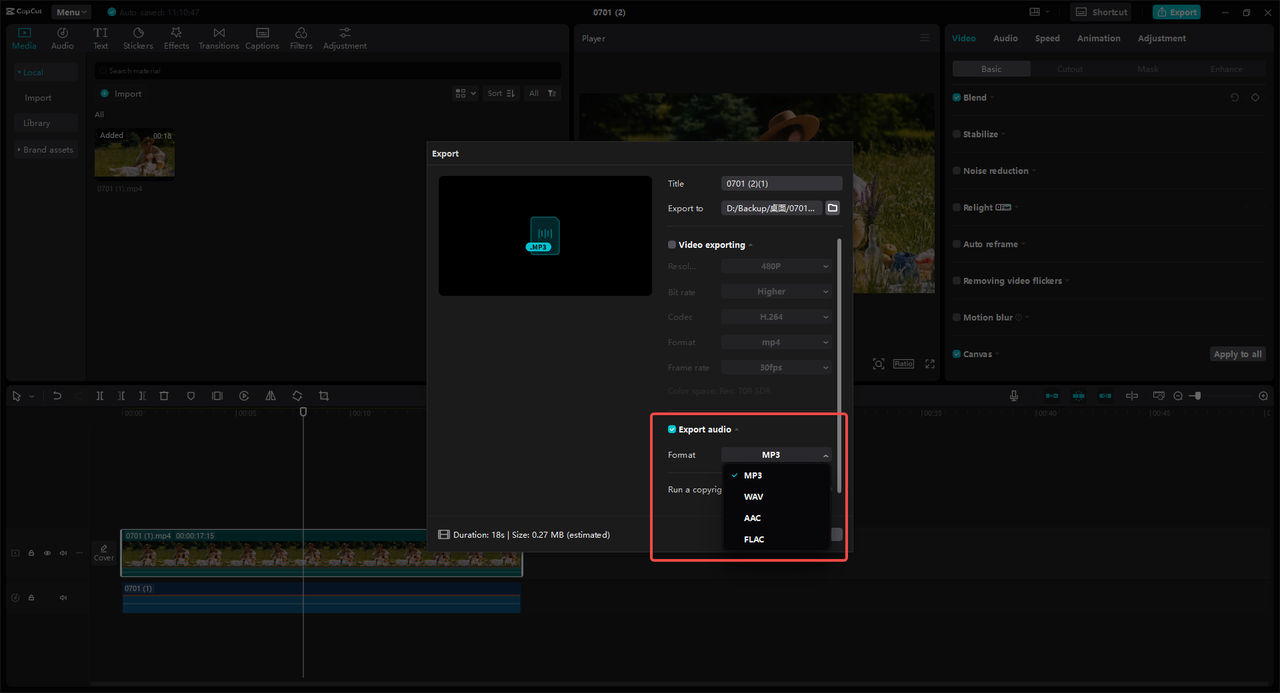
Task: Click the folder browse icon beside Export to
Action: pyautogui.click(x=833, y=208)
